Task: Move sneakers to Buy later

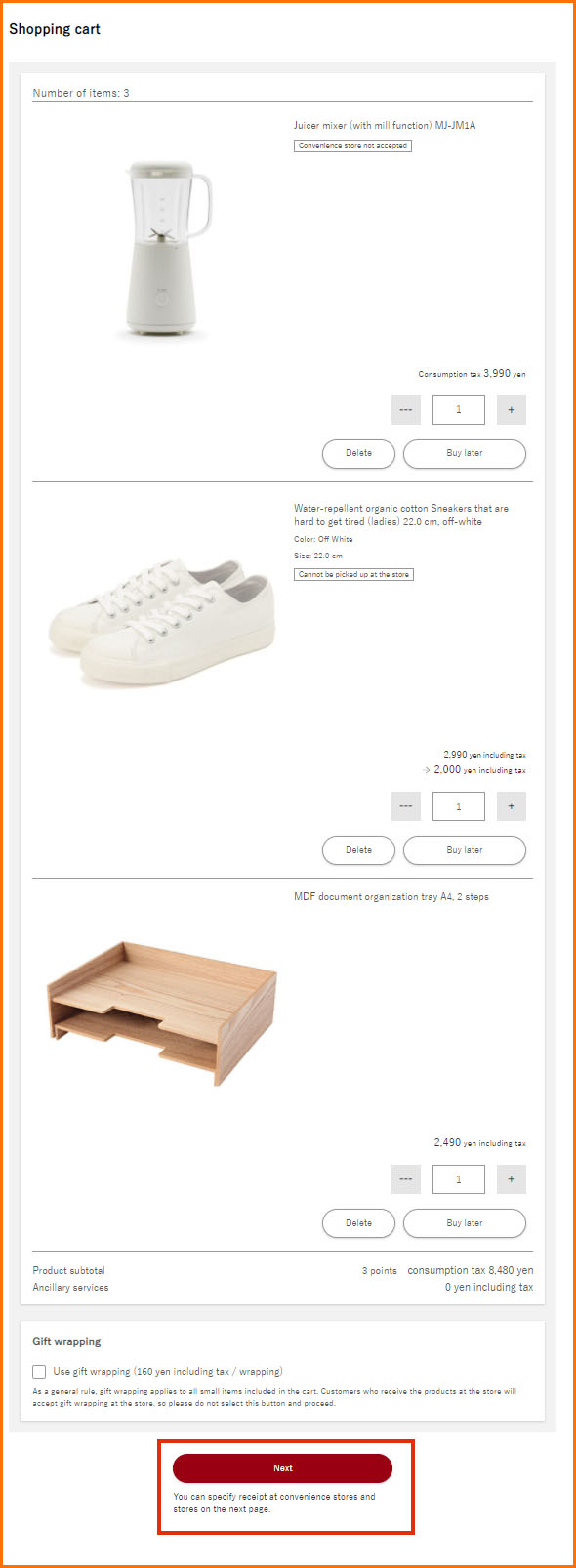Action: [465, 850]
